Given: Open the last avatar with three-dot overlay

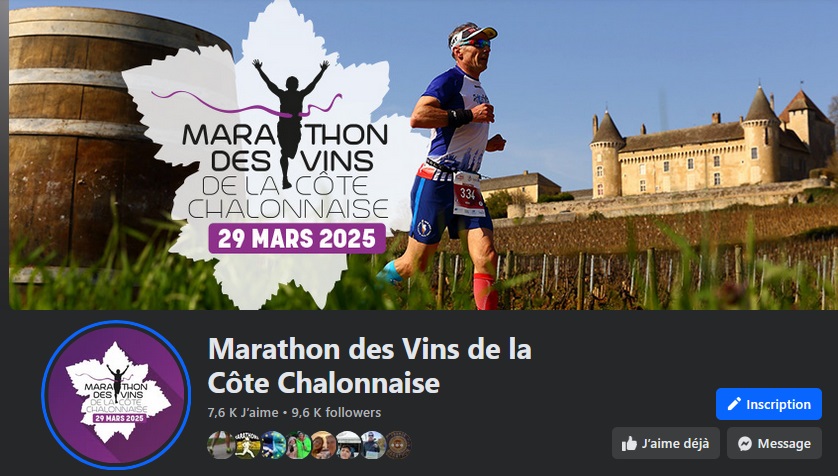Looking at the screenshot, I should pyautogui.click(x=399, y=444).
